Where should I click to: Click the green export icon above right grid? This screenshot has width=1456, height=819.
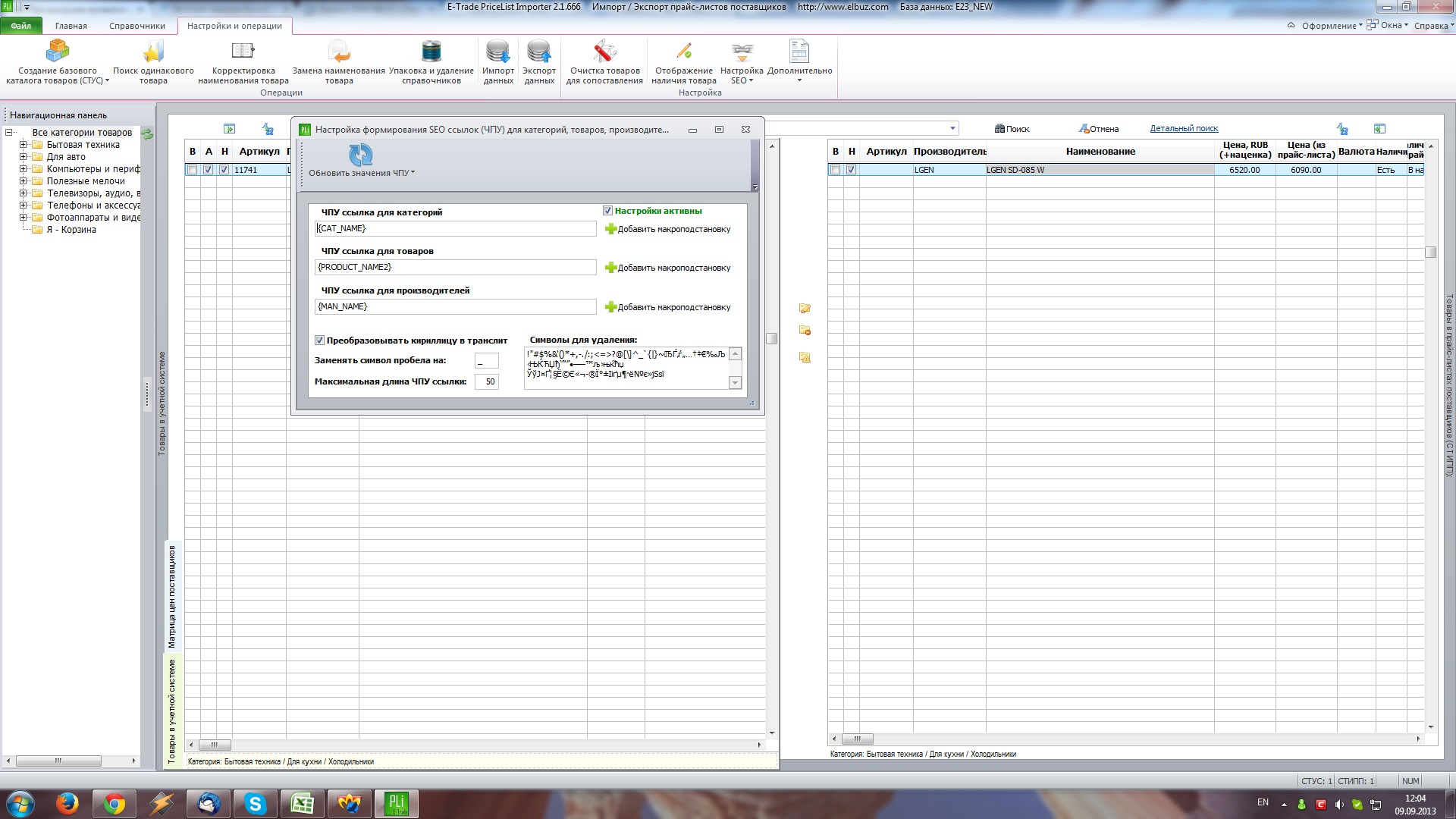pyautogui.click(x=1379, y=129)
